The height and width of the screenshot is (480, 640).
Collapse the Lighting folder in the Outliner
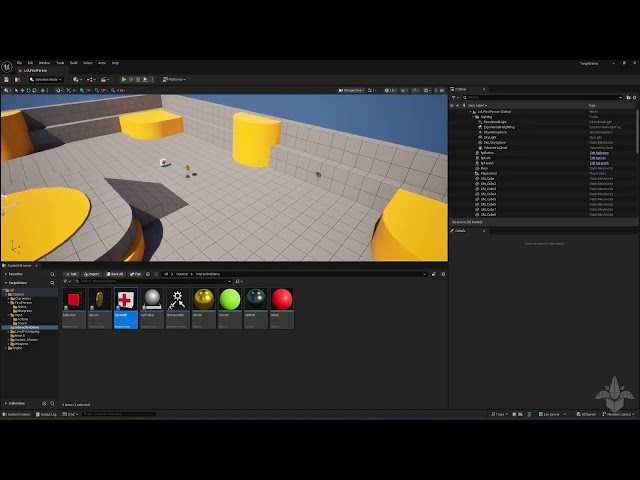point(473,117)
